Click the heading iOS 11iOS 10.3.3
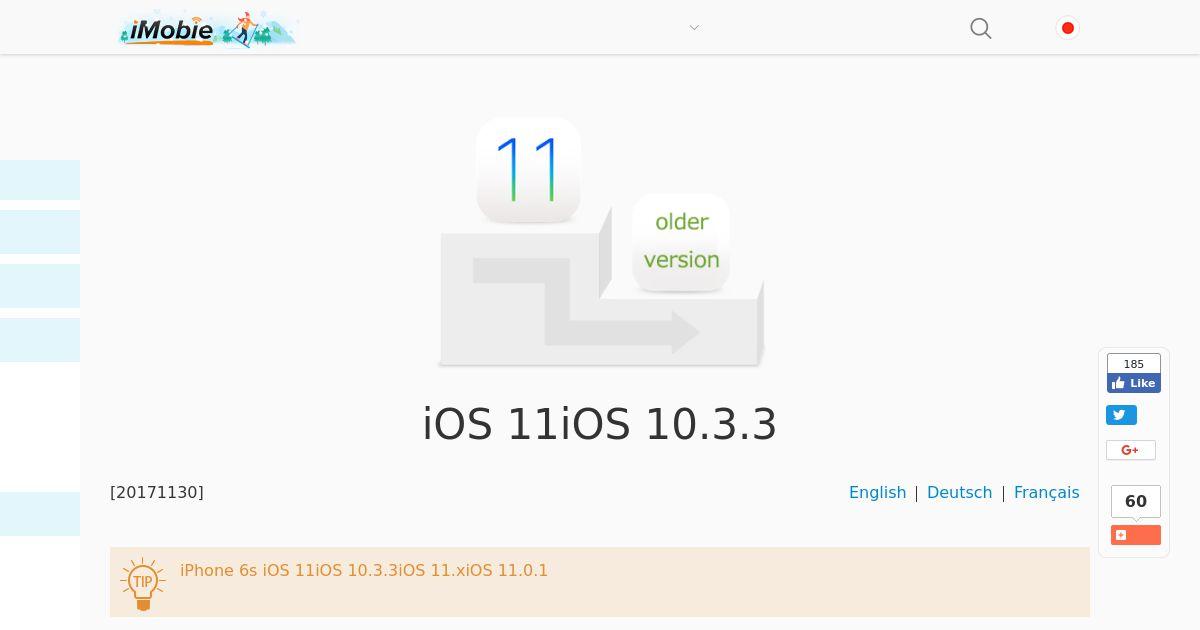Viewport: 1200px width, 630px height. pos(600,424)
